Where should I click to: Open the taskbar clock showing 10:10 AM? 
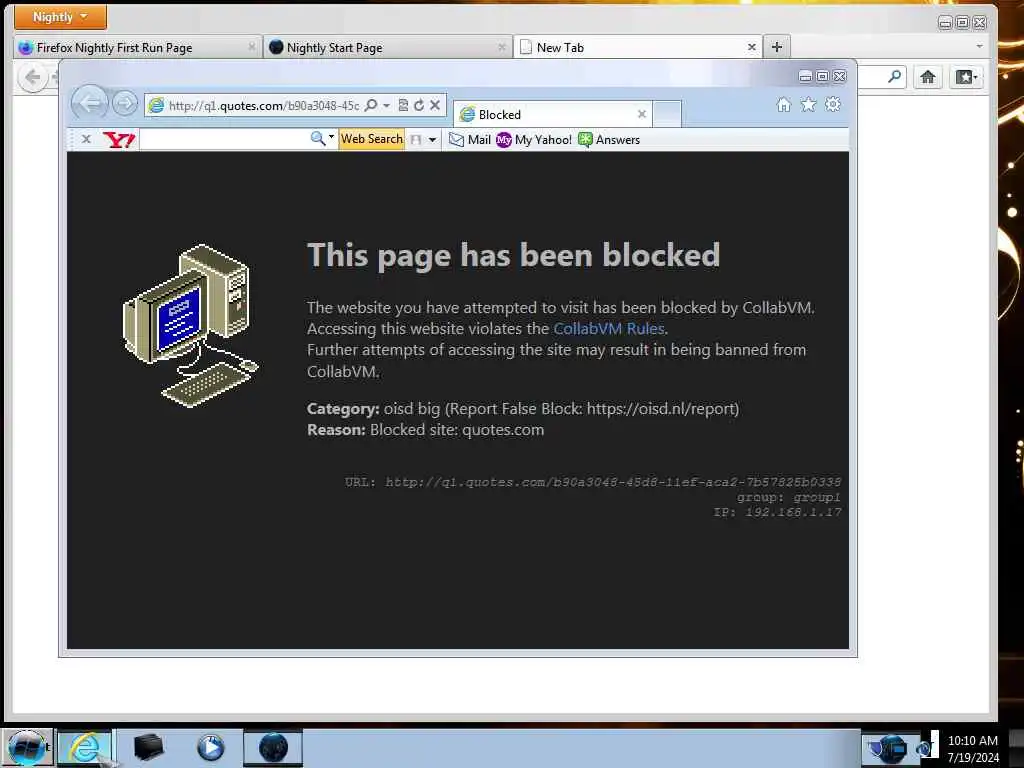point(973,749)
